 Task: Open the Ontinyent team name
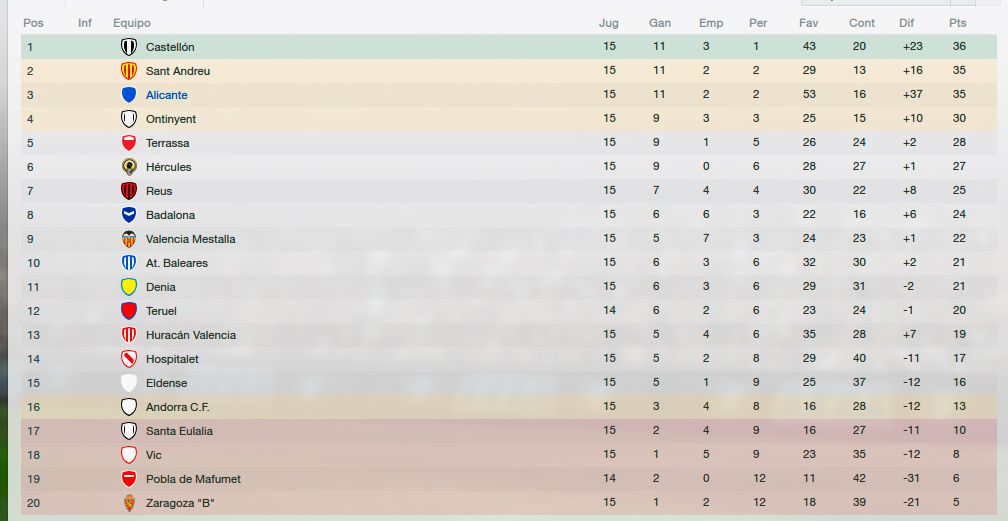pyautogui.click(x=171, y=119)
